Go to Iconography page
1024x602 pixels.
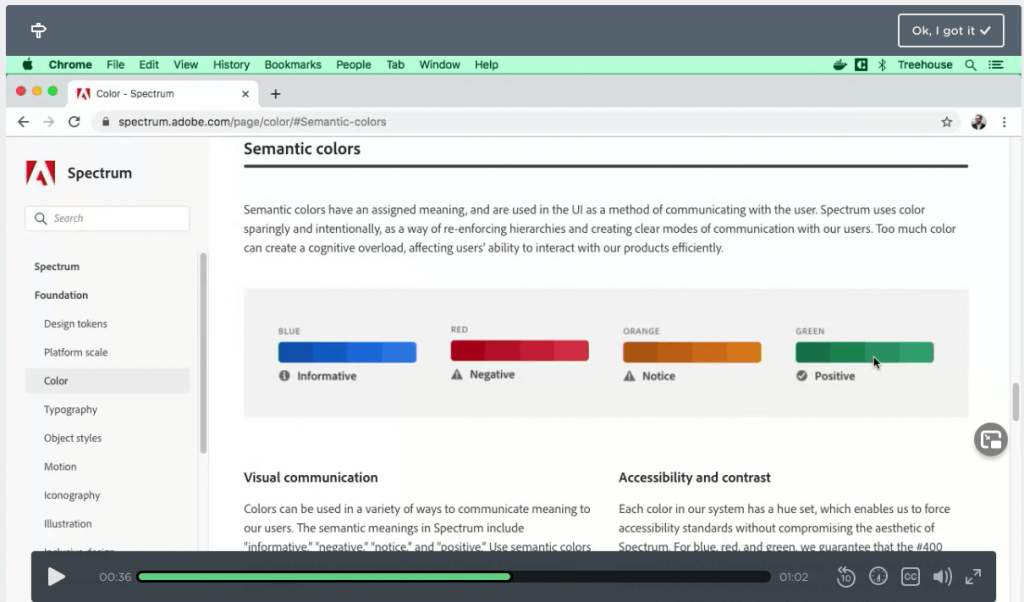(72, 496)
